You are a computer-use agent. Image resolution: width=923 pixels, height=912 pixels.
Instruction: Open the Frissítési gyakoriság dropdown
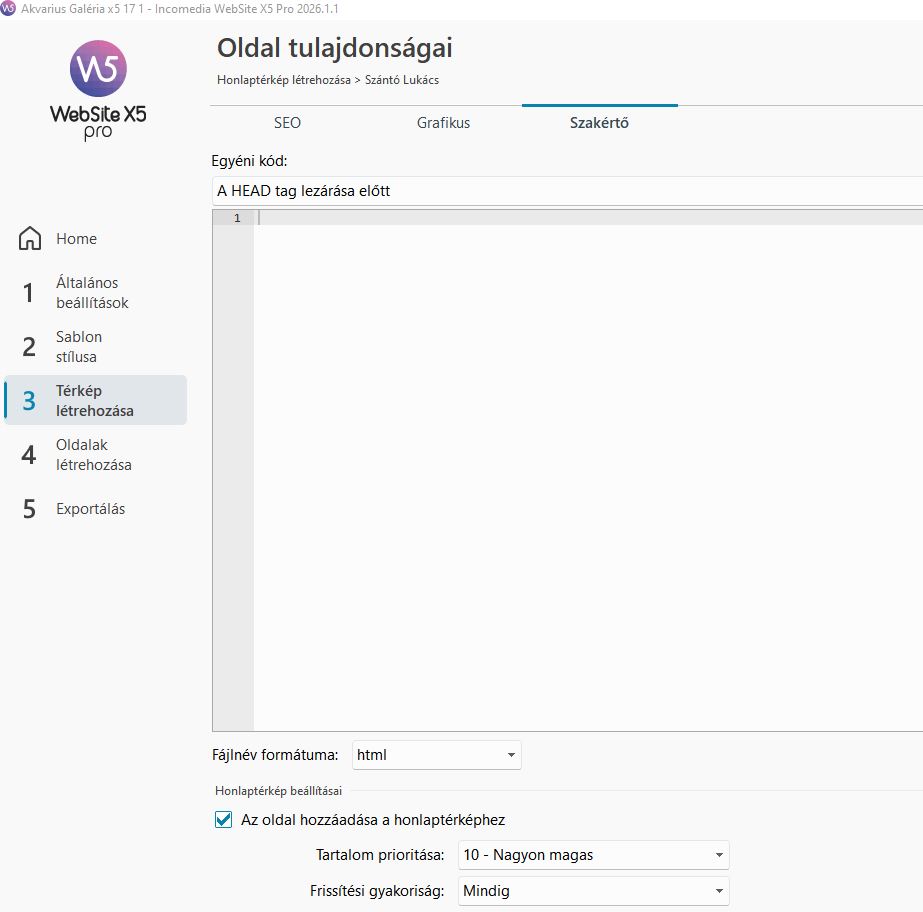[x=593, y=891]
